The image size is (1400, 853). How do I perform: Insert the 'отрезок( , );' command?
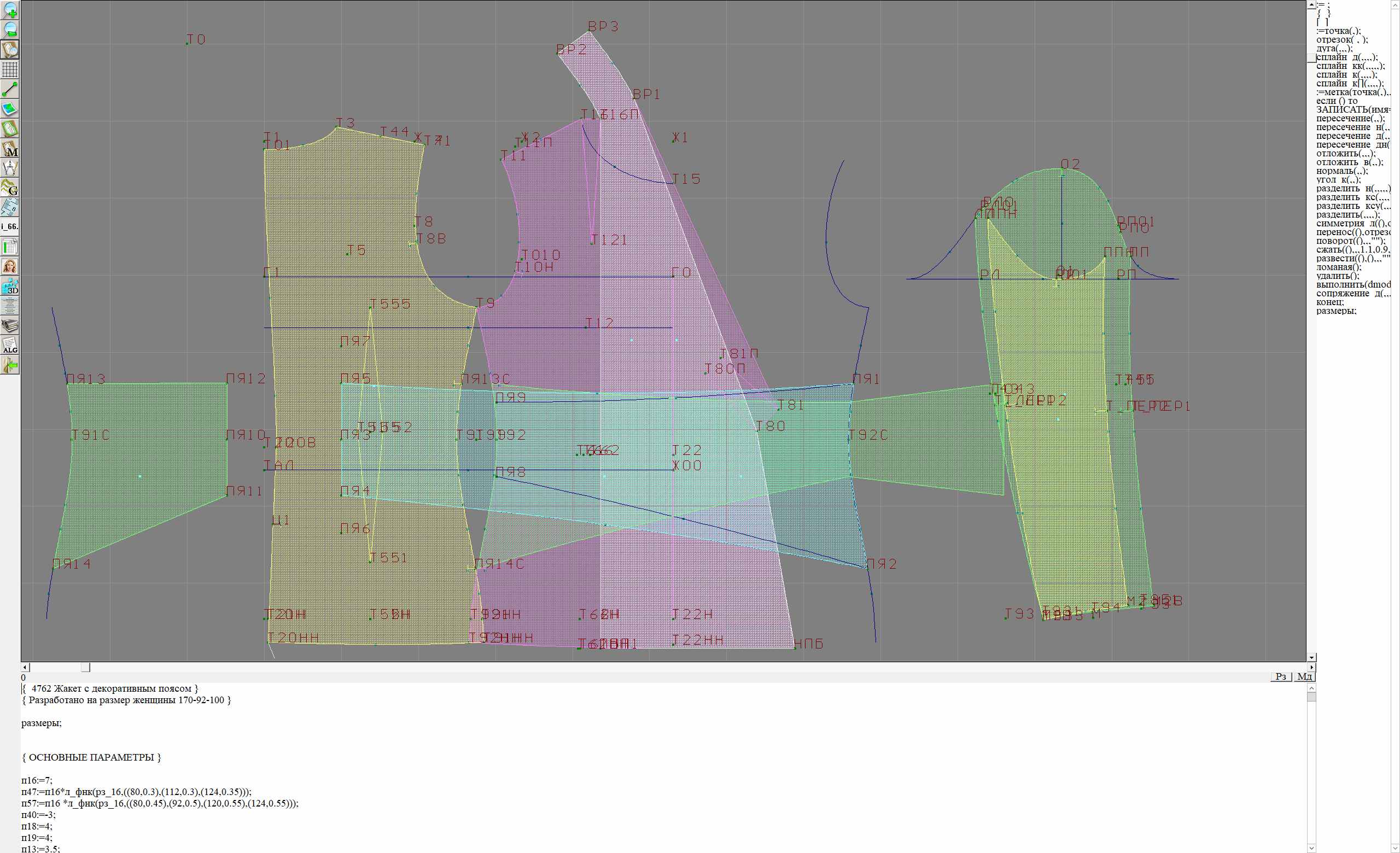pyautogui.click(x=1341, y=40)
